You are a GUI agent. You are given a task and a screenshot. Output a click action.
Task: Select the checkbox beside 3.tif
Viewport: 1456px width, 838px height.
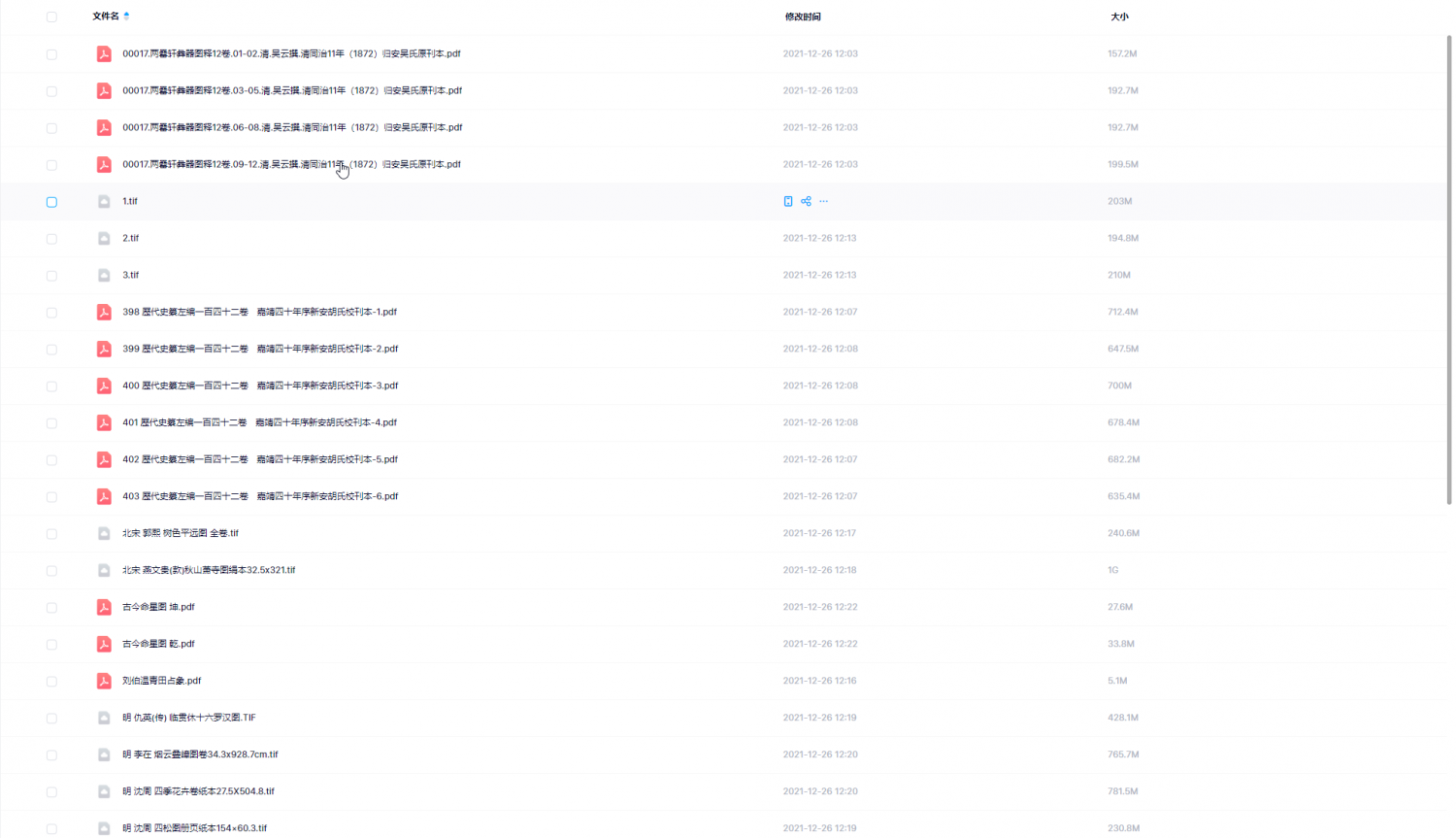[51, 276]
